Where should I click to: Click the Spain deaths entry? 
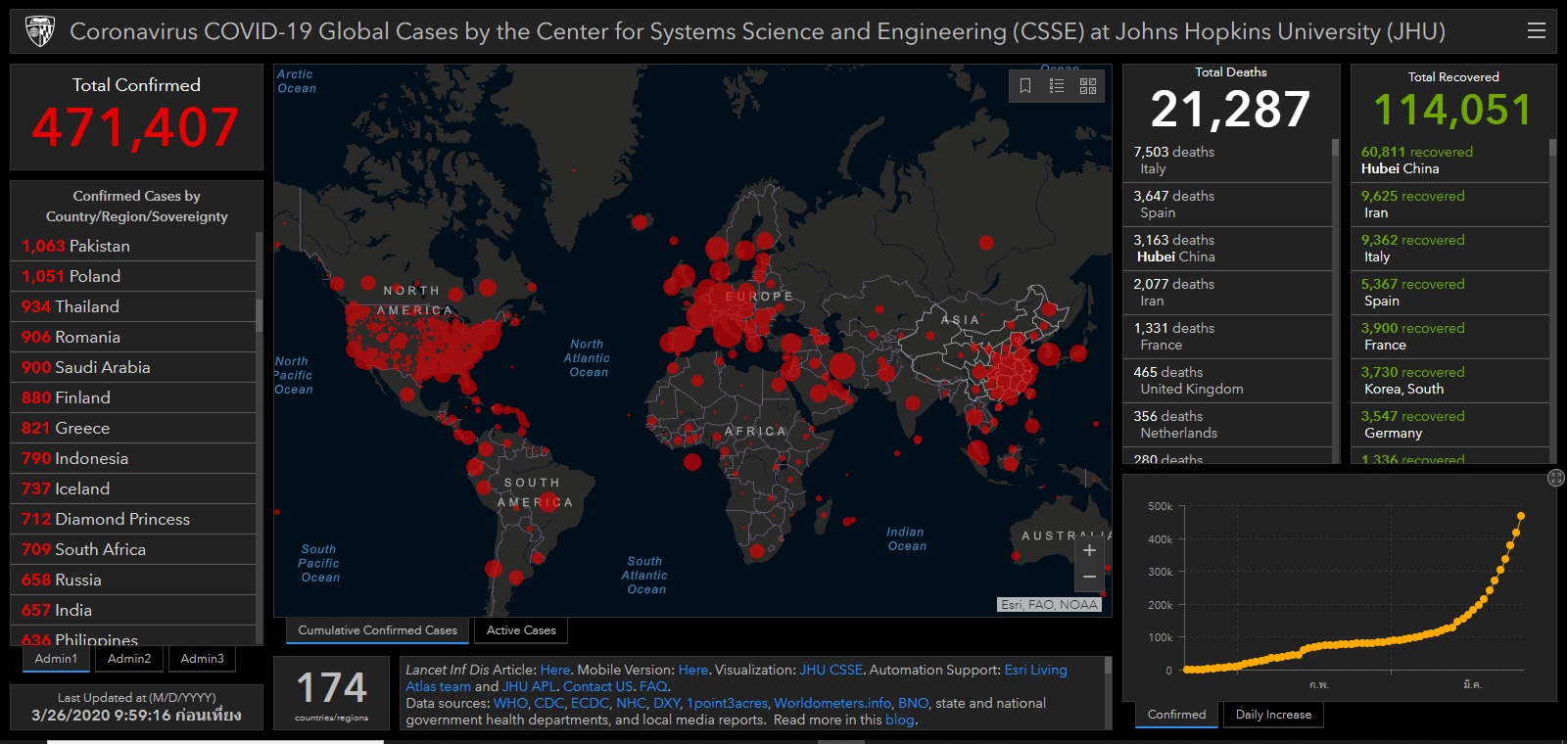(x=1227, y=205)
